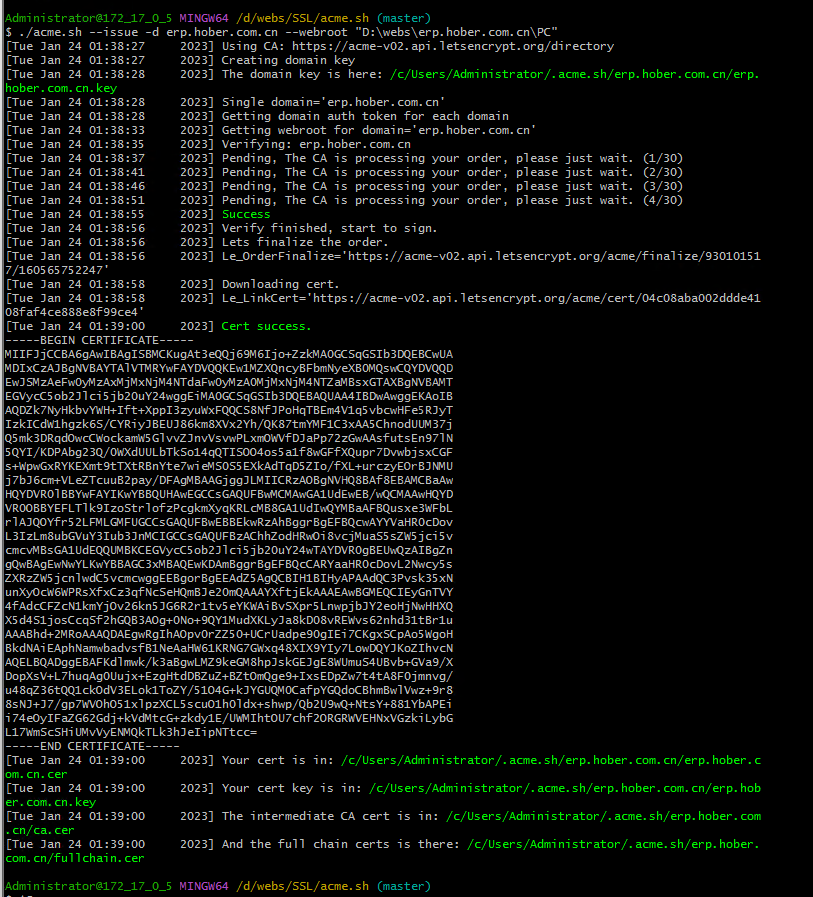This screenshot has height=897, width=813.
Task: Click the first certificate line starting MIIFJjCCBA6g
Action: coord(229,354)
